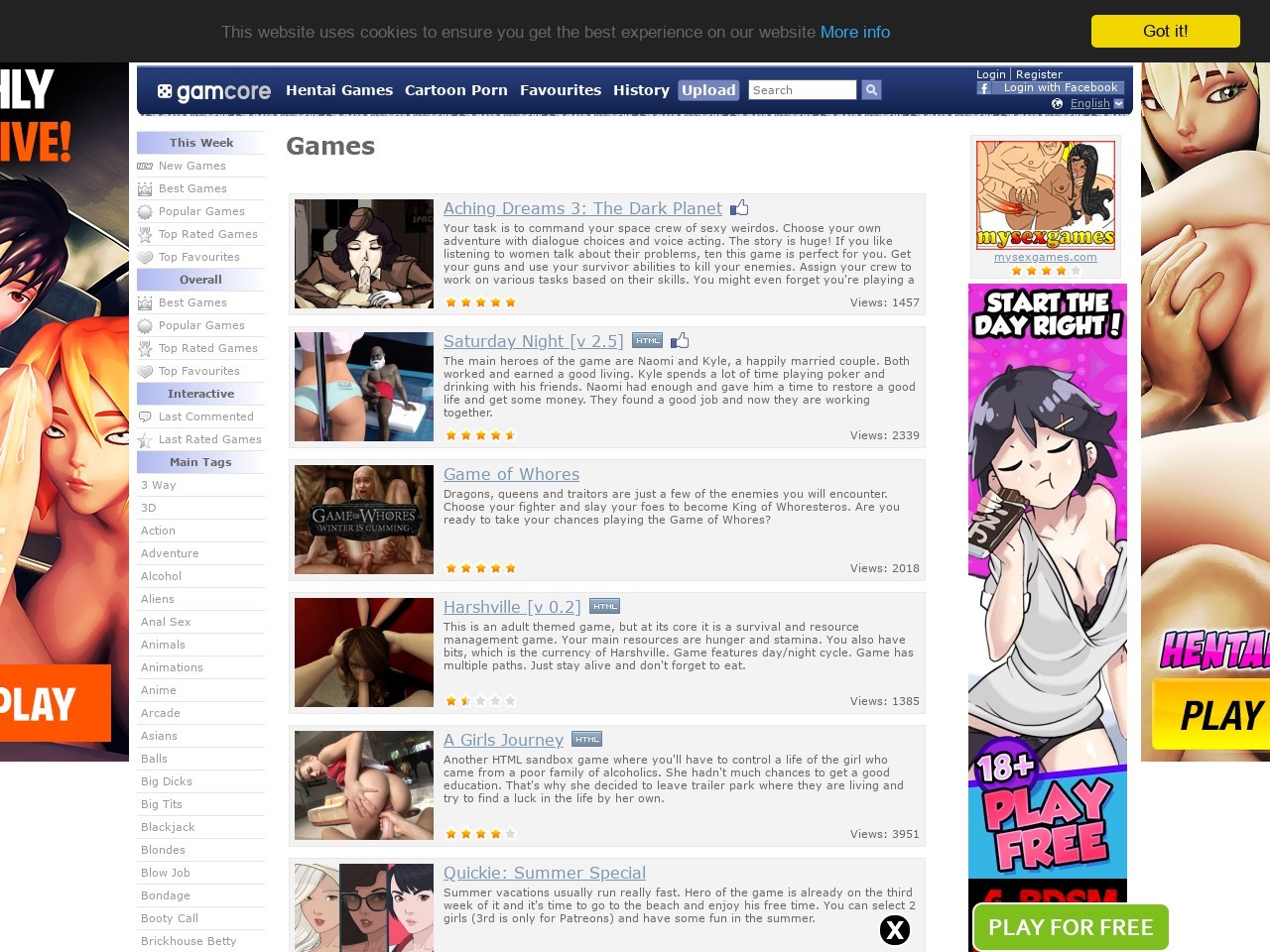Image resolution: width=1270 pixels, height=952 pixels.
Task: Expand language list using the arrow
Action: point(1119,104)
